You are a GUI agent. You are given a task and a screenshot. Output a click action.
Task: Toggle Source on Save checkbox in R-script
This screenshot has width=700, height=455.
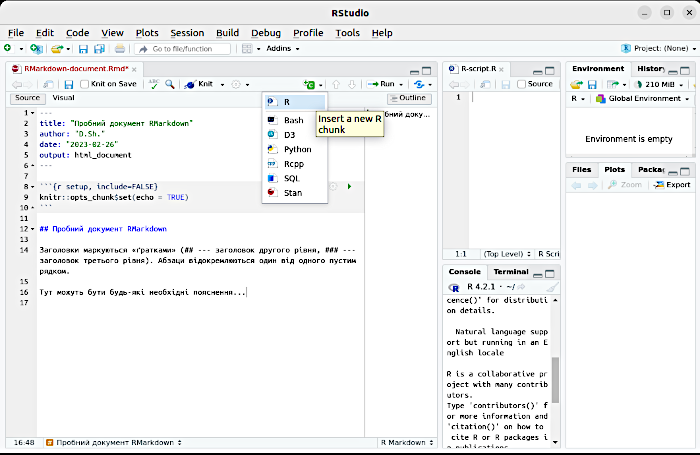[521, 84]
